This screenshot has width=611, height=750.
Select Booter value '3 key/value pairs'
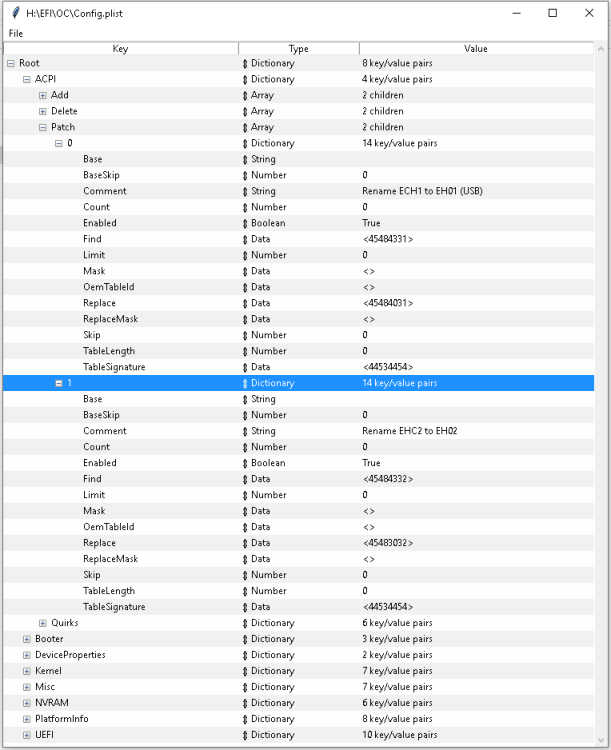[397, 639]
